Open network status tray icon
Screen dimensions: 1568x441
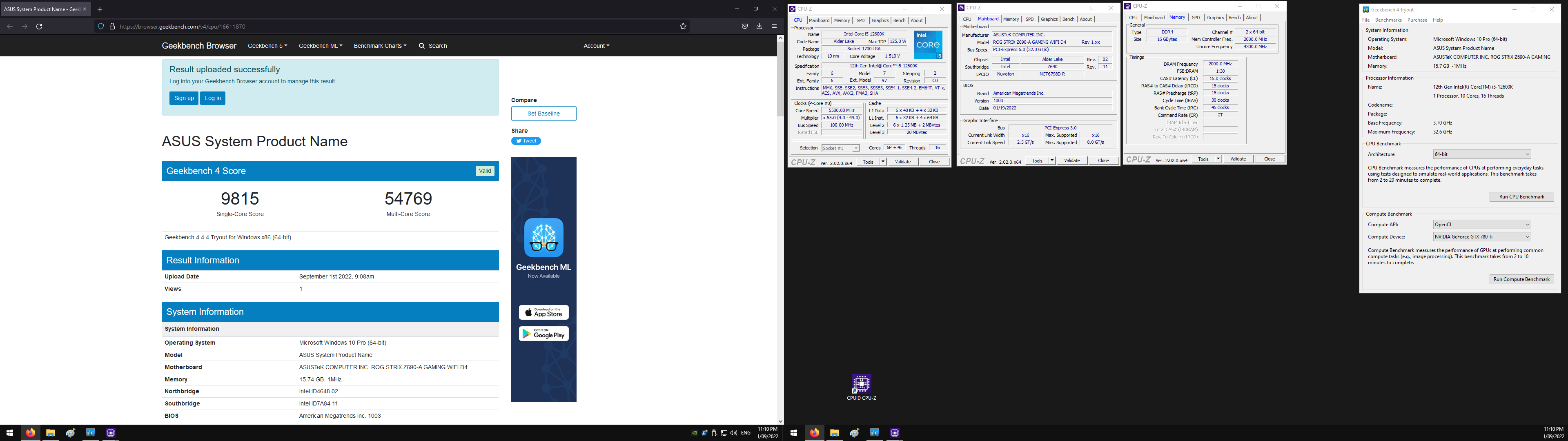pos(724,433)
